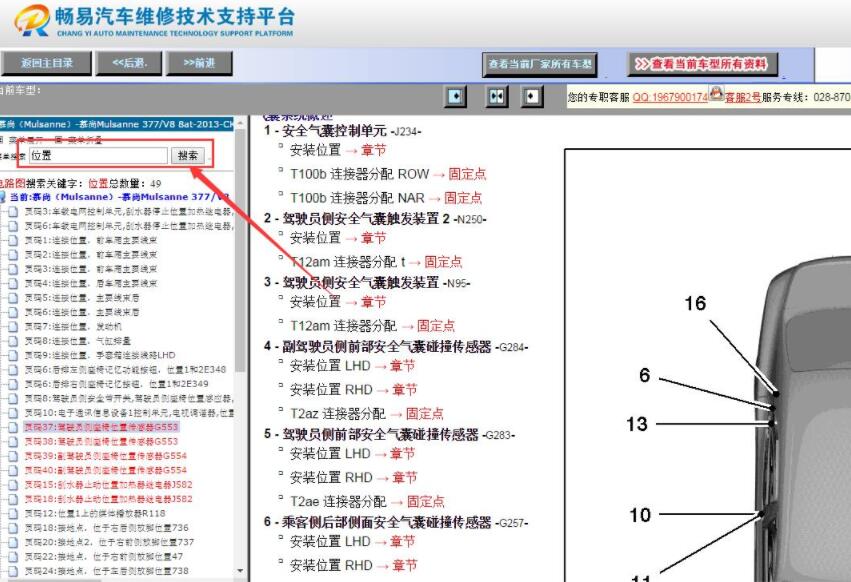Open 页码8:驾驶员侧安全带开关 item
The width and height of the screenshot is (851, 582).
click(129, 398)
